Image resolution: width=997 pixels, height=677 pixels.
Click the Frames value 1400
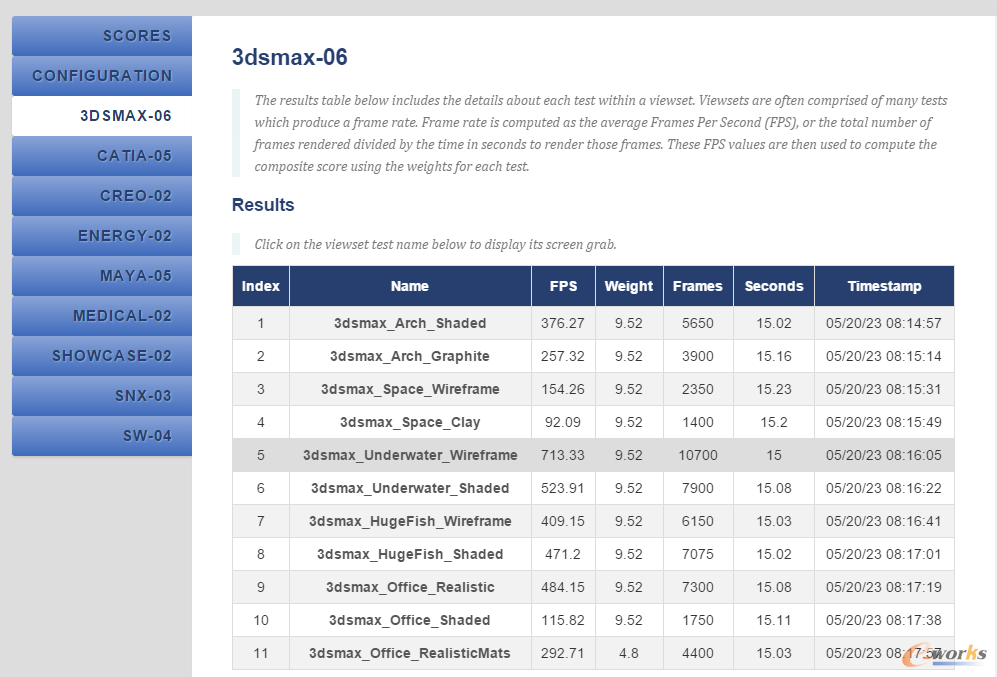pos(698,422)
